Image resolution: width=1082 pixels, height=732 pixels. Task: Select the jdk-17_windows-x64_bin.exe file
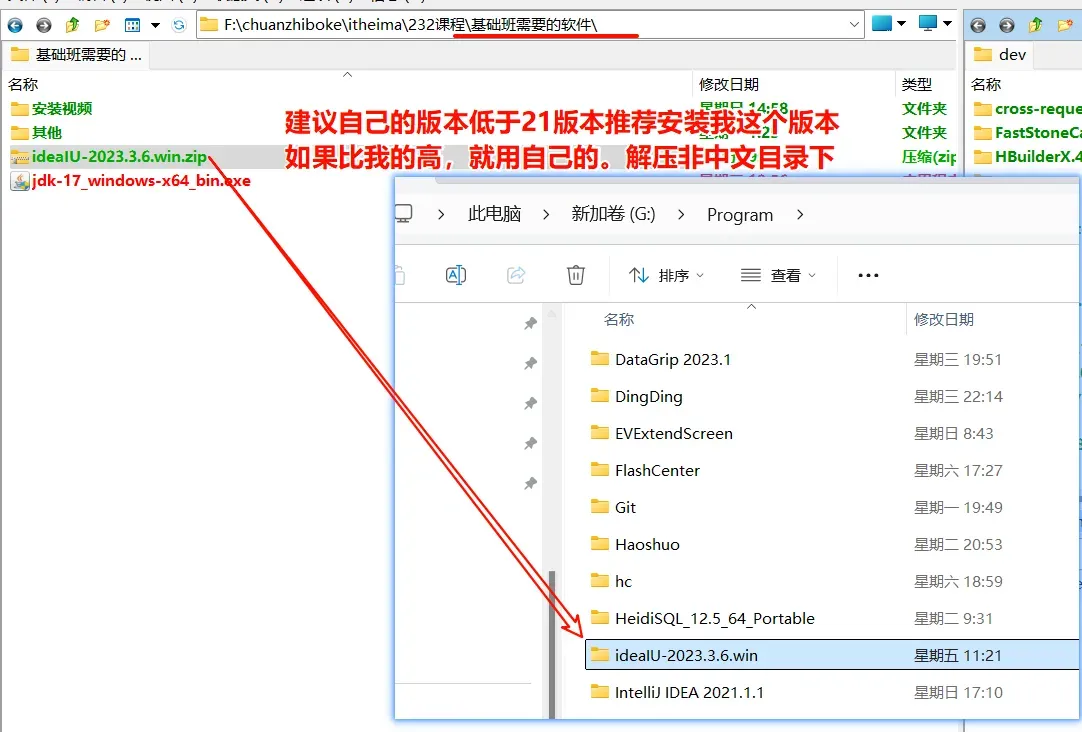[131, 181]
